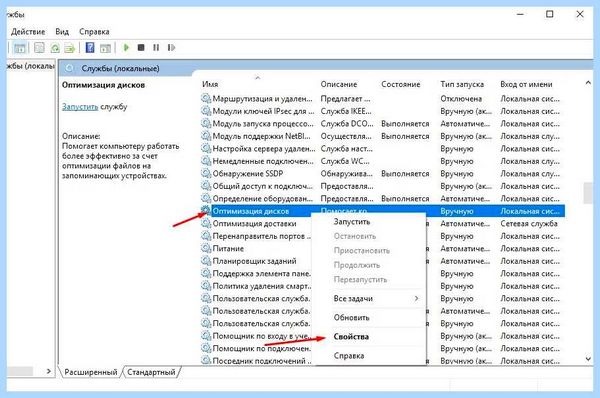
Task: Click the Show/Hide Console Tree icon
Action: (20, 48)
